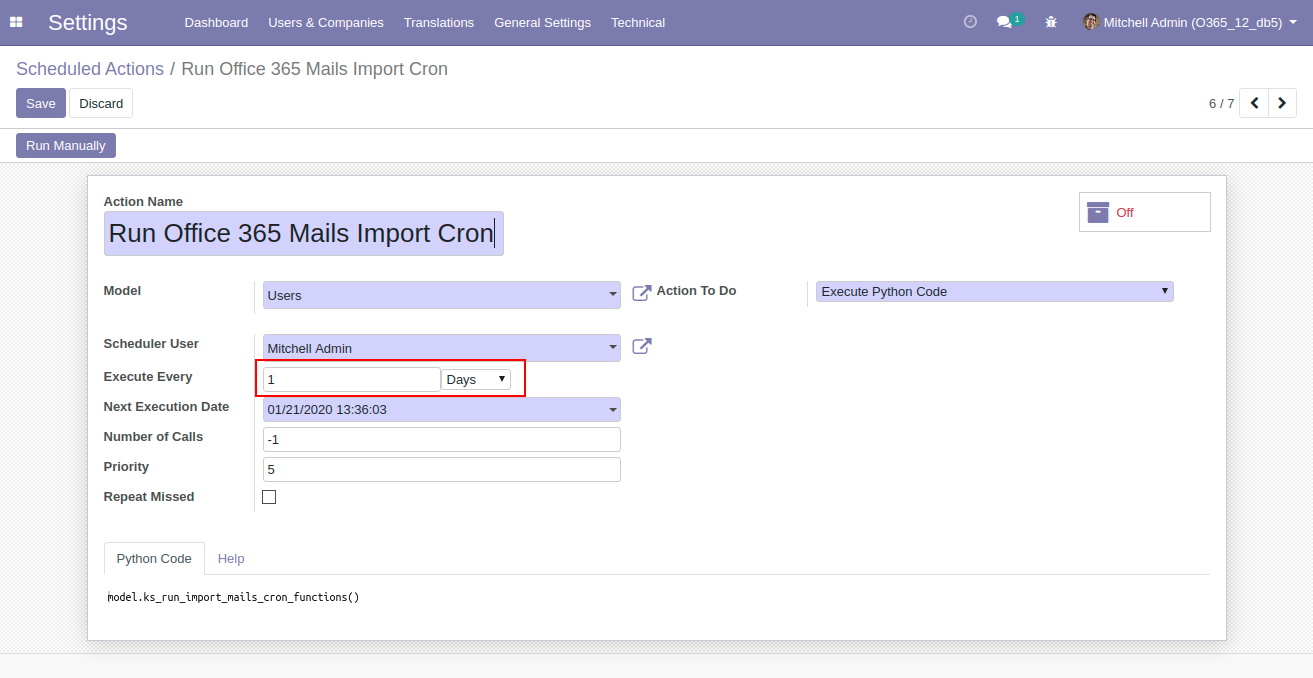Open the apps grid menu icon

[16, 22]
